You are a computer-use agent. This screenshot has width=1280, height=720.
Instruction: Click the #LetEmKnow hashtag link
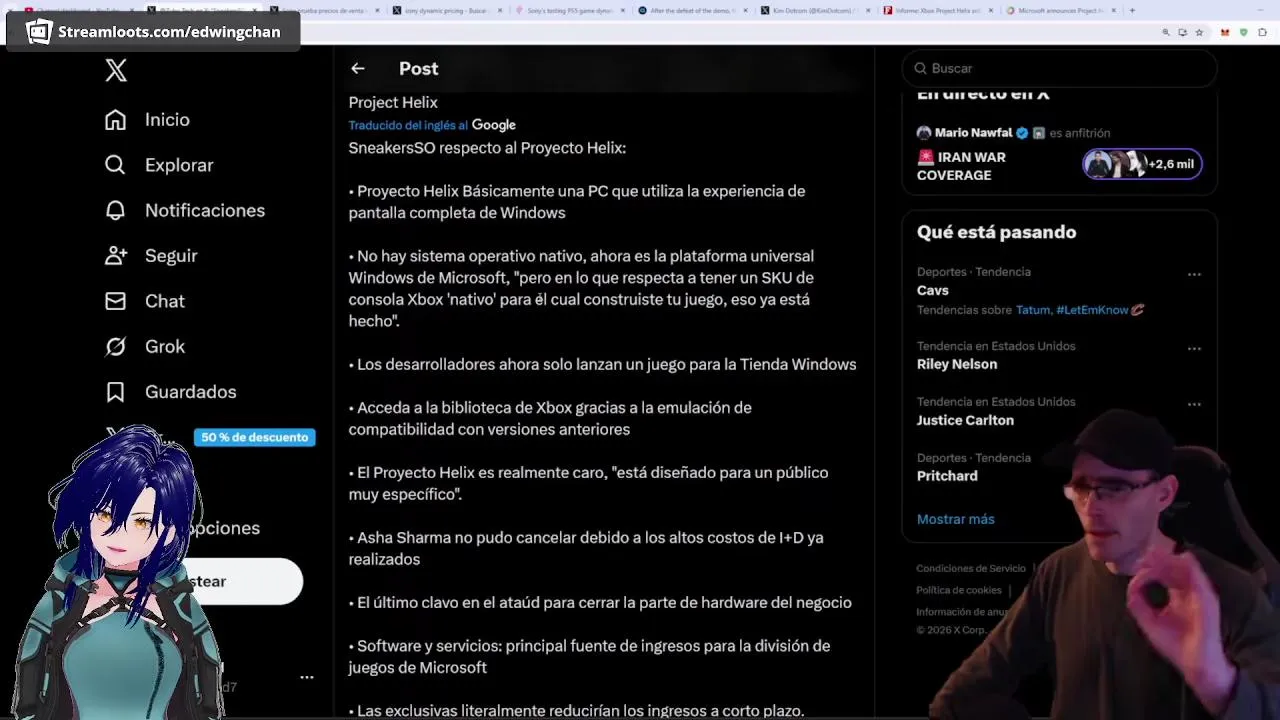pyautogui.click(x=1092, y=310)
